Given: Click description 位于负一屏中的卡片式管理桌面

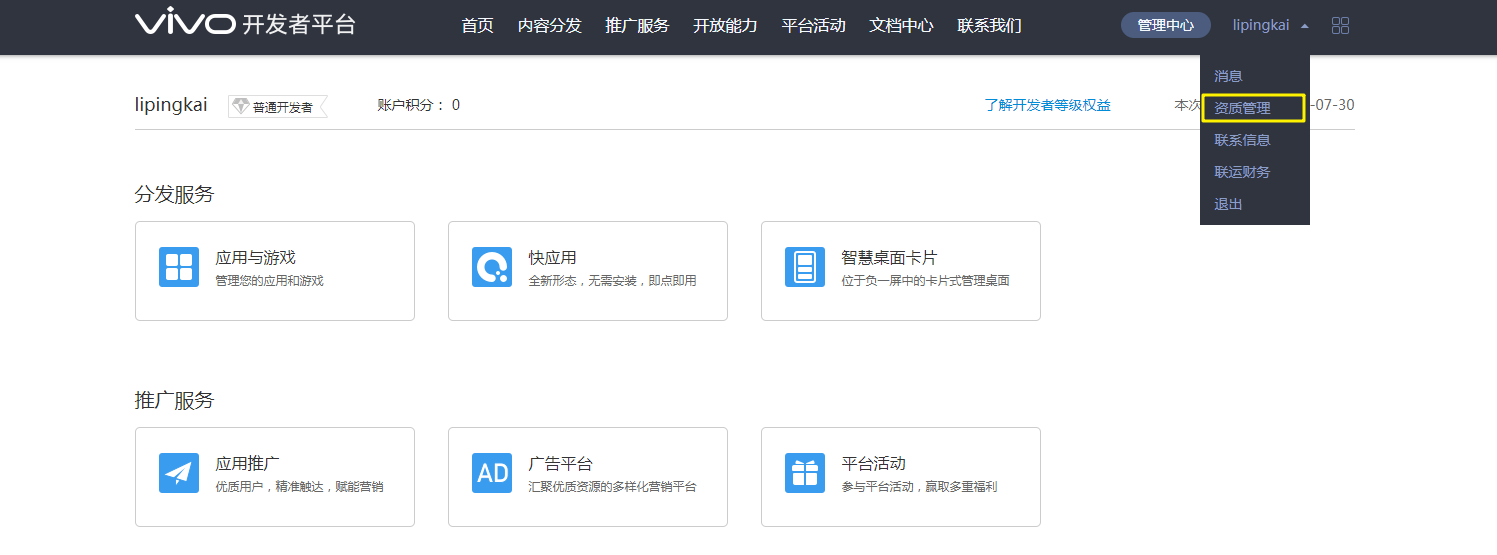Looking at the screenshot, I should pos(925,281).
